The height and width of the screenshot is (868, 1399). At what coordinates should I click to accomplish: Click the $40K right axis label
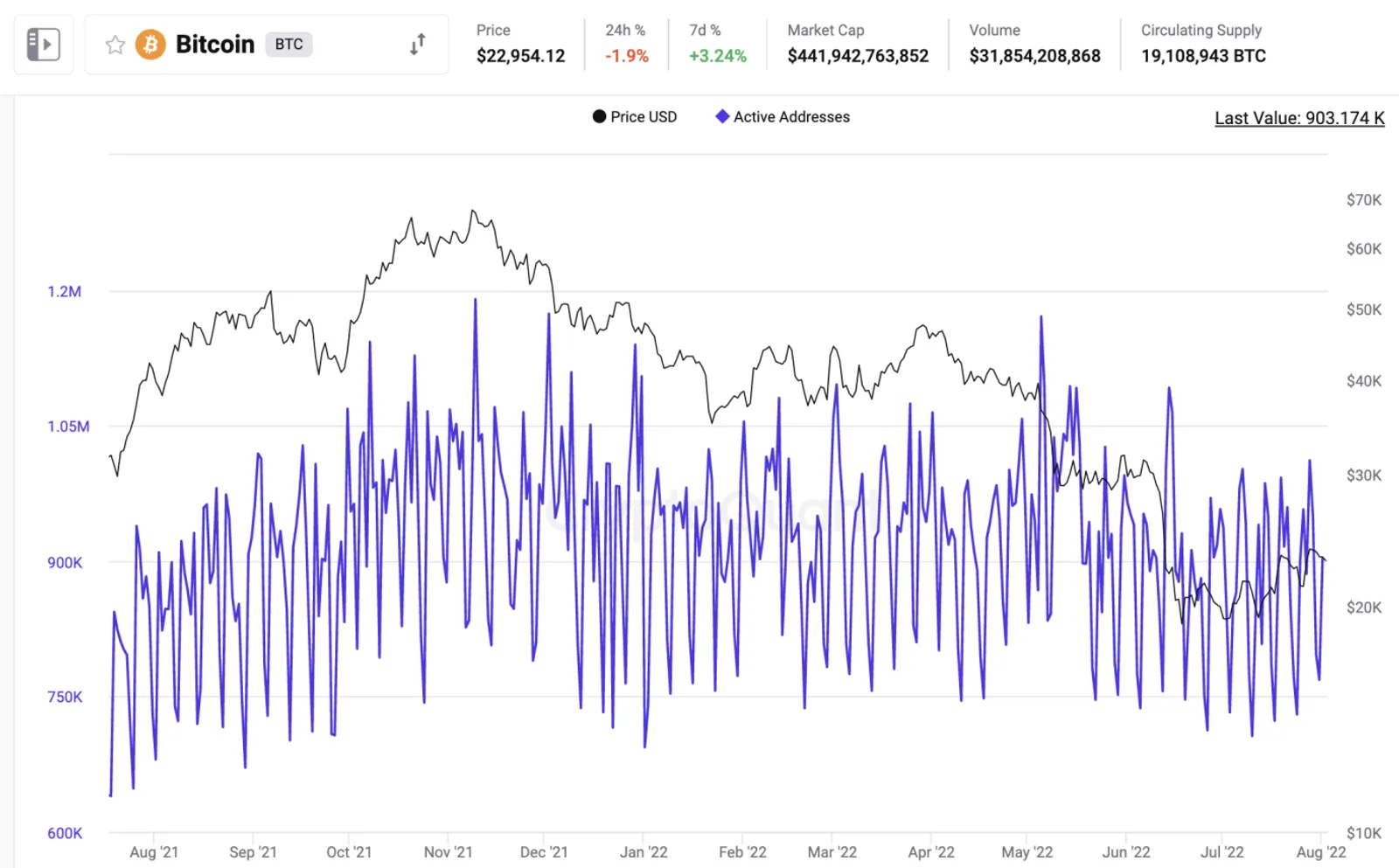point(1364,381)
